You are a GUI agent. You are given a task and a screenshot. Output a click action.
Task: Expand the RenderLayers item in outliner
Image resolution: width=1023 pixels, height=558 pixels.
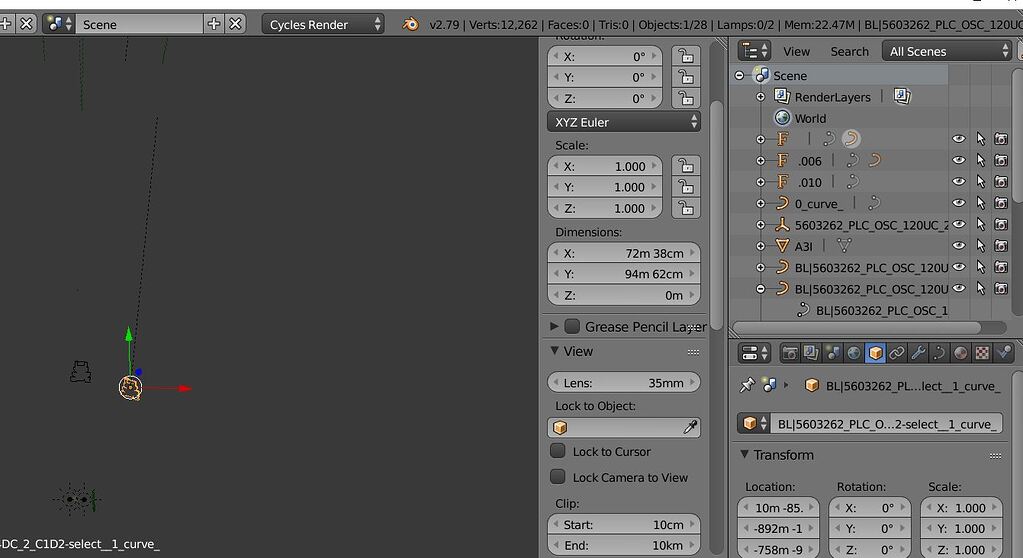pos(760,97)
